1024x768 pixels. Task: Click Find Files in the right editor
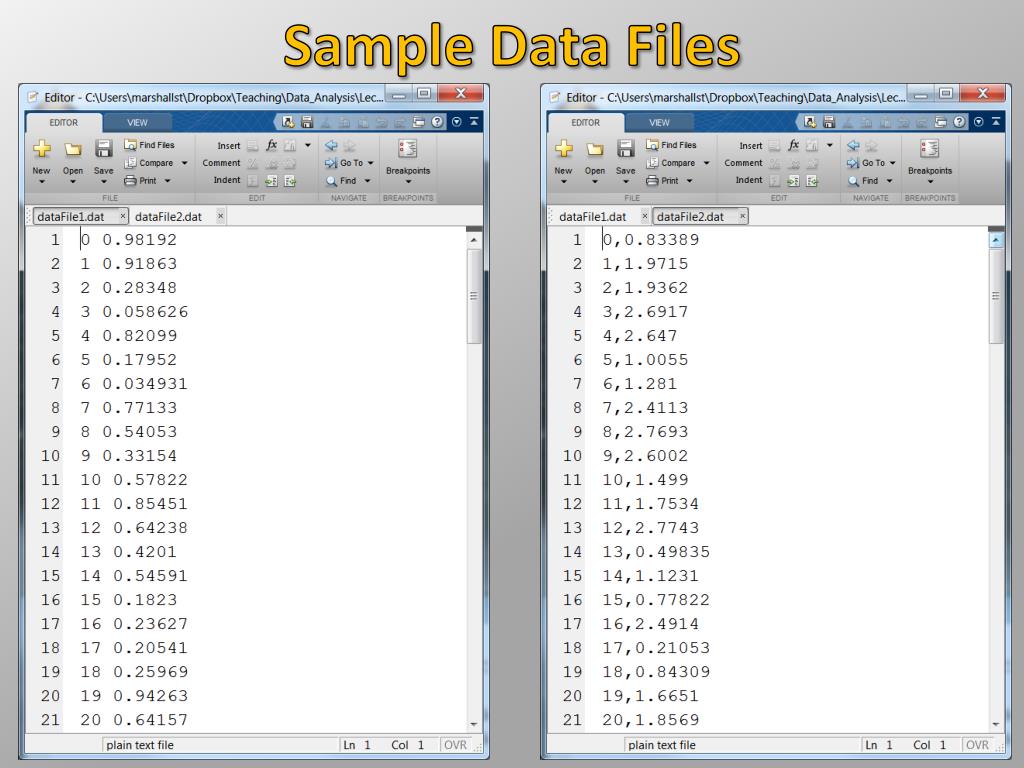pos(671,145)
